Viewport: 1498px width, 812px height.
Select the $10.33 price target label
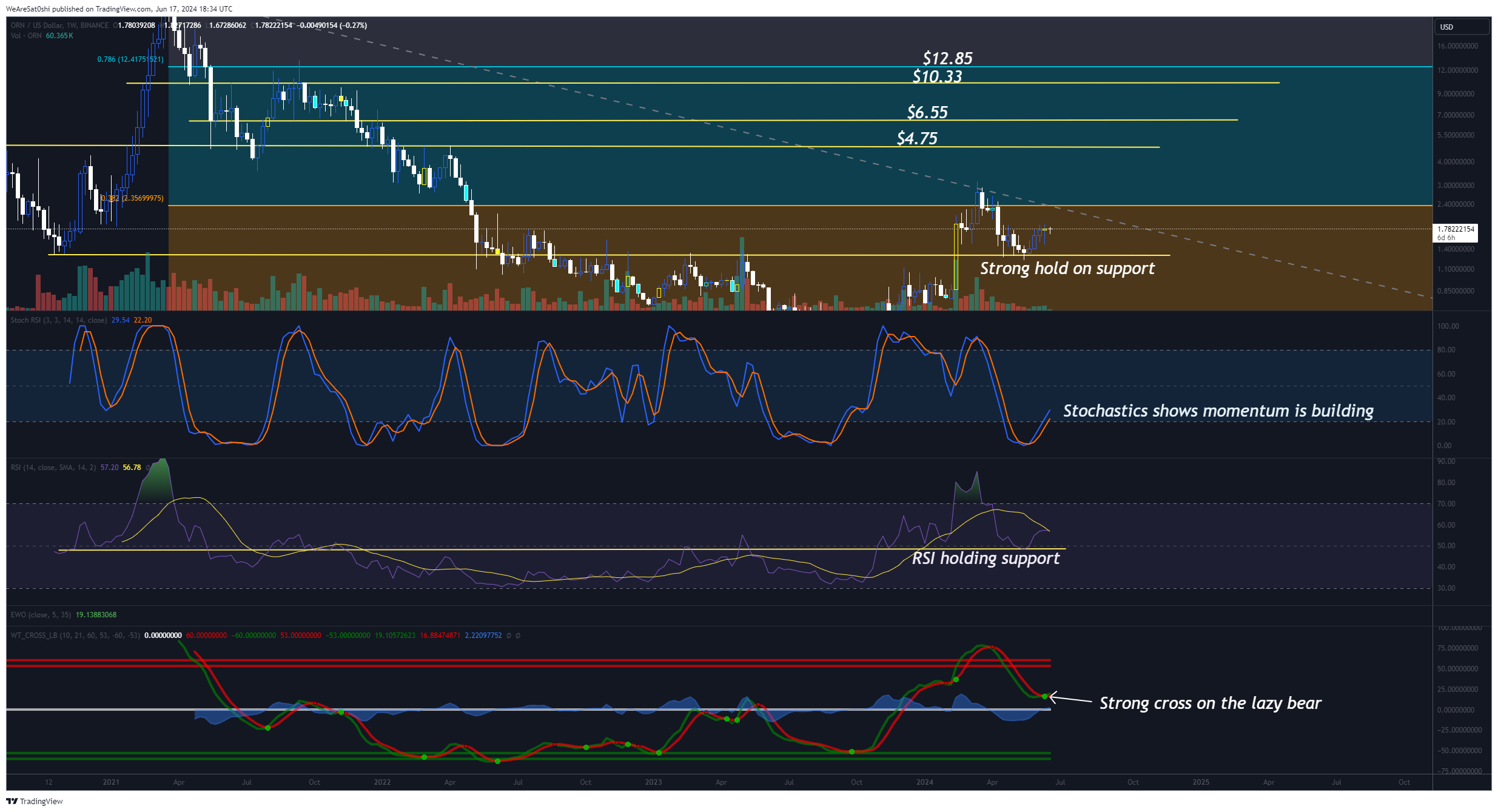click(938, 76)
